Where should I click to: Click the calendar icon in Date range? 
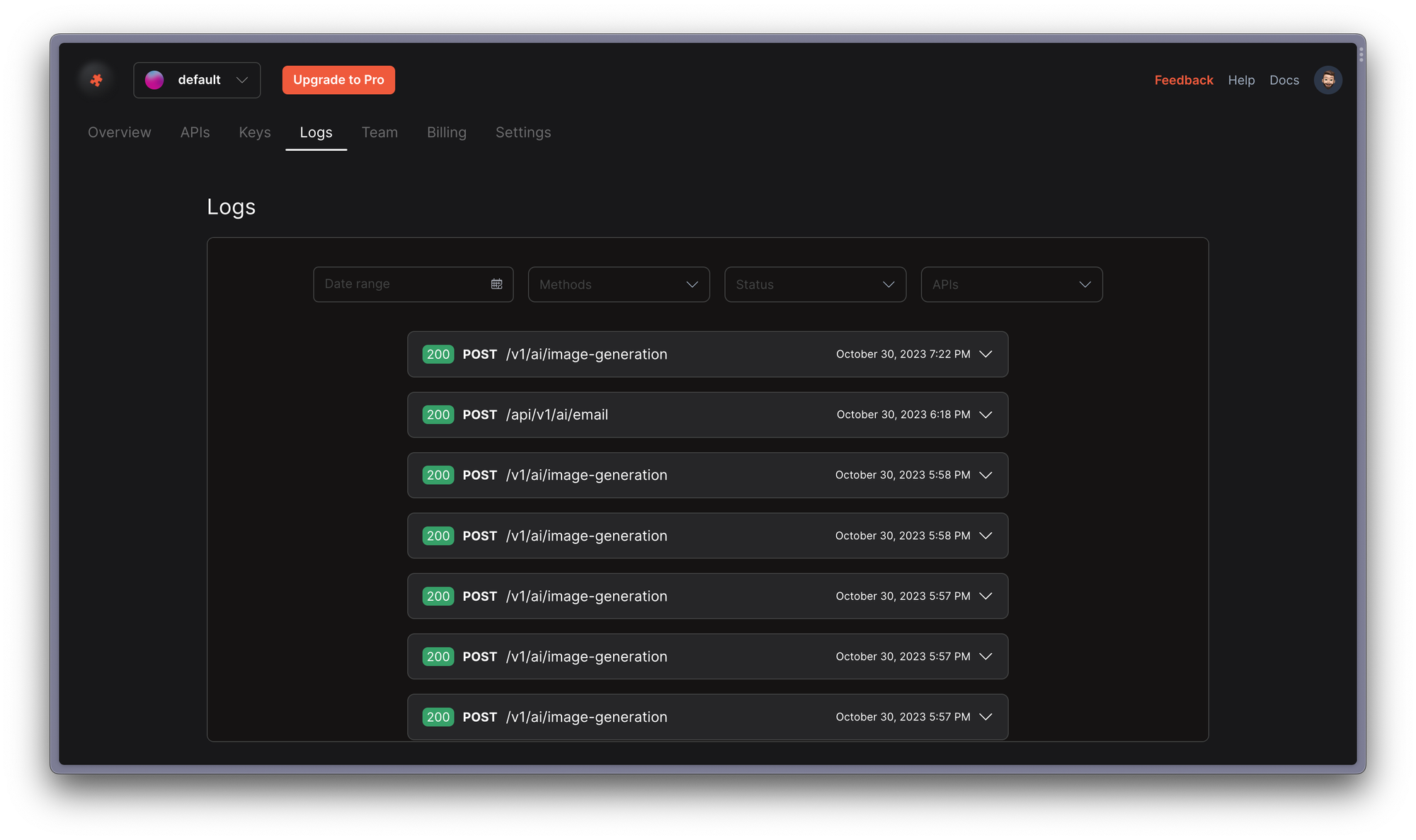click(x=497, y=284)
